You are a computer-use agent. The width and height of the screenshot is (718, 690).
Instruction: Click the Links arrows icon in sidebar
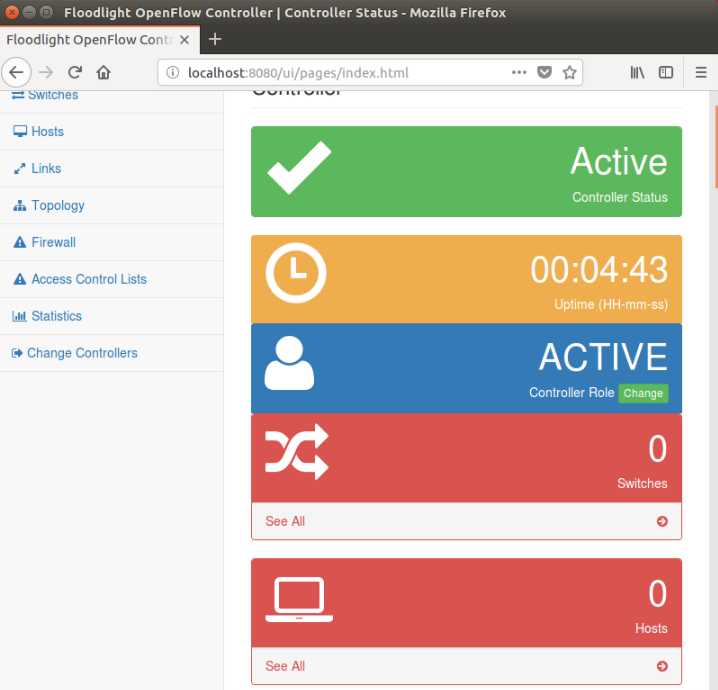click(x=20, y=168)
